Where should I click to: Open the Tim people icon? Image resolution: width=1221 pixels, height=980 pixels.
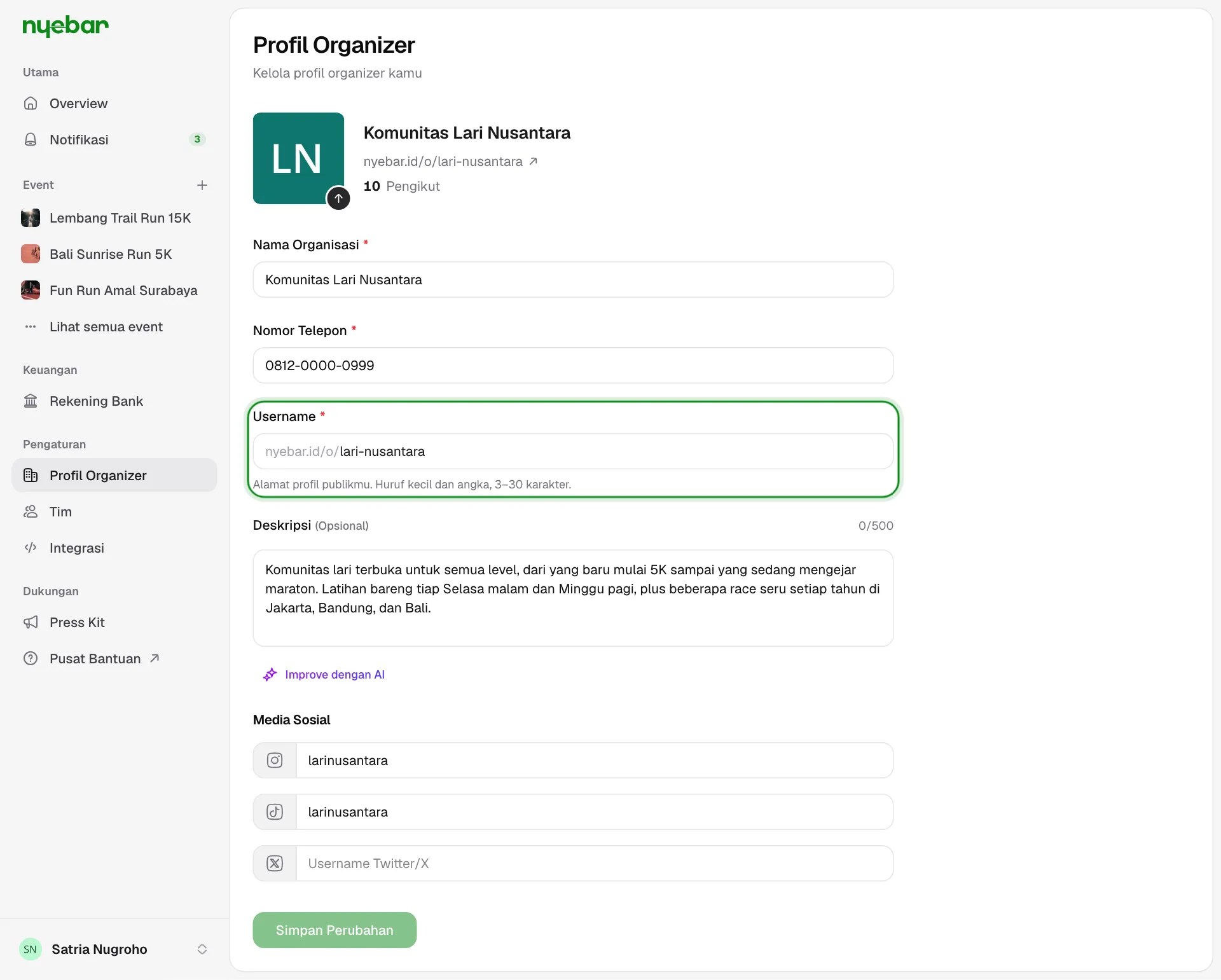pyautogui.click(x=31, y=512)
